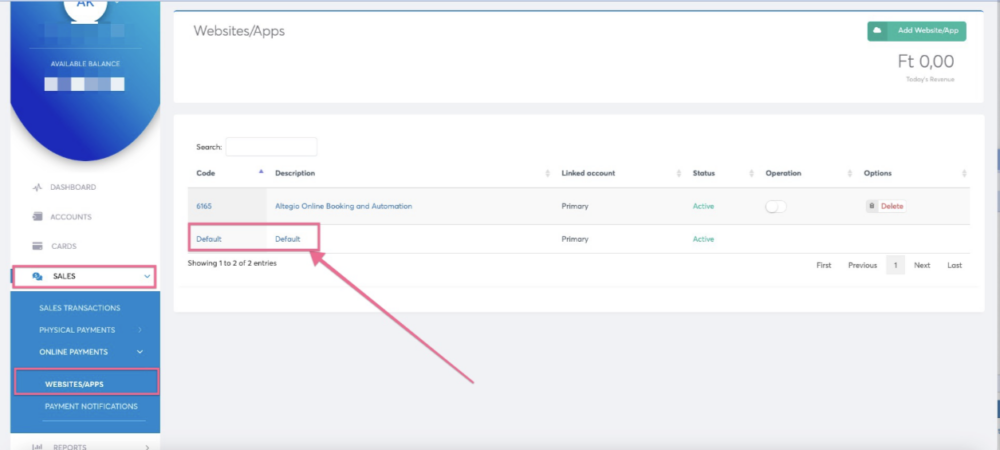Click the Default code link
1000x450 pixels.
208,239
